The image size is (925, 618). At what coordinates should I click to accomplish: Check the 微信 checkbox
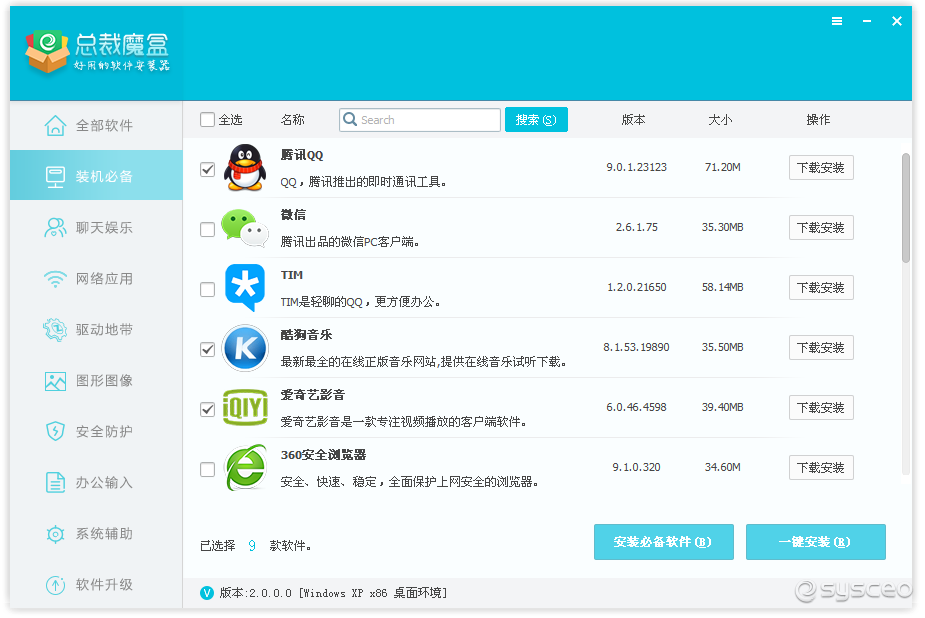(207, 229)
